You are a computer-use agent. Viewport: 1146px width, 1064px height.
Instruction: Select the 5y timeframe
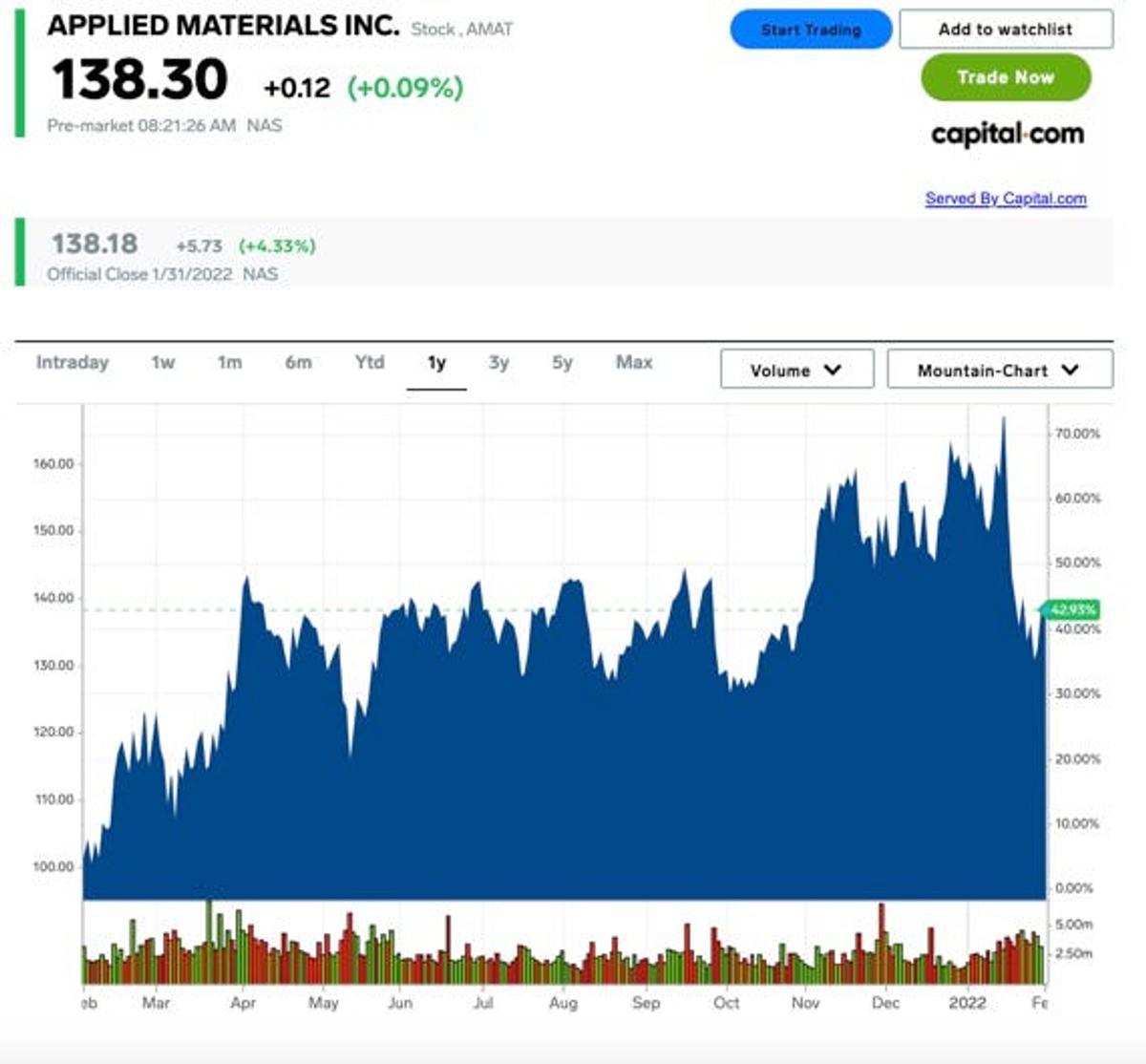(x=562, y=363)
